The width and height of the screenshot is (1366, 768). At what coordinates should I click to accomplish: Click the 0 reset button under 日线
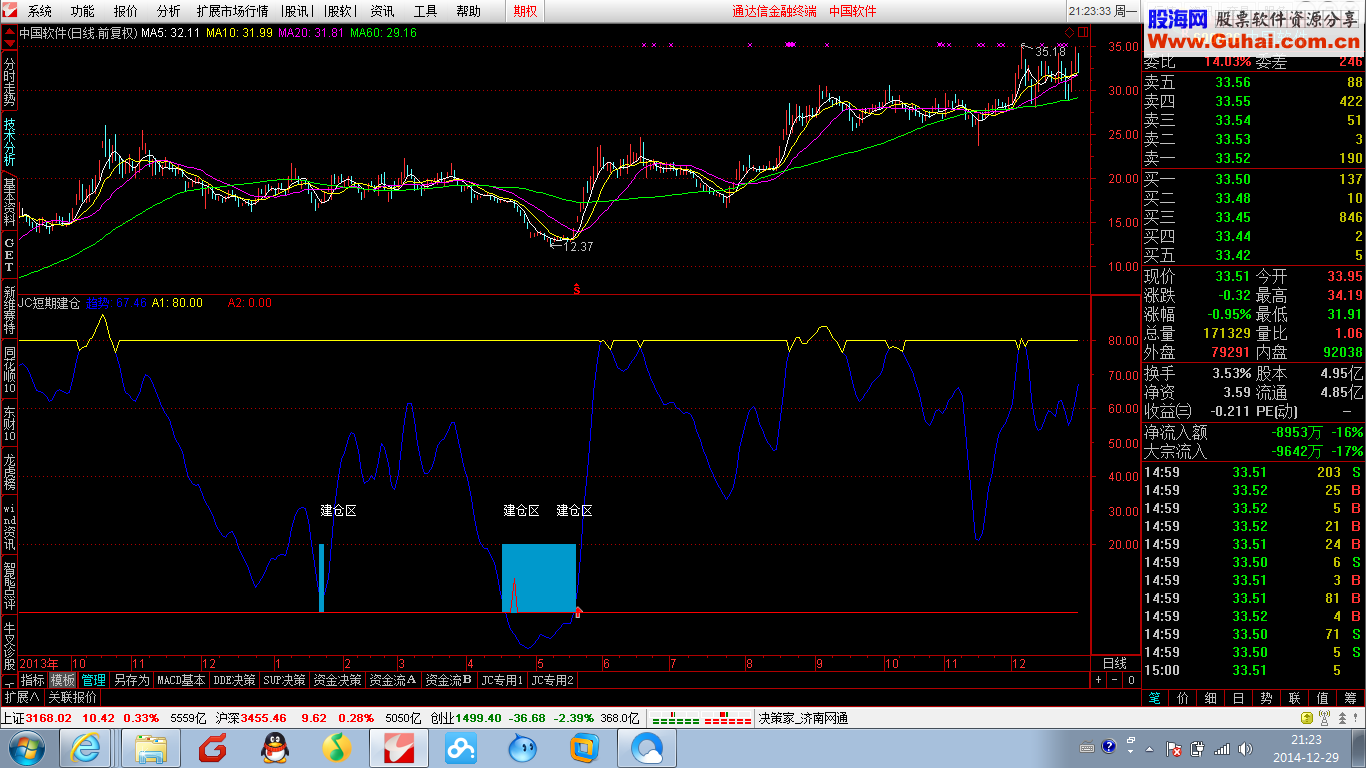[x=1131, y=680]
